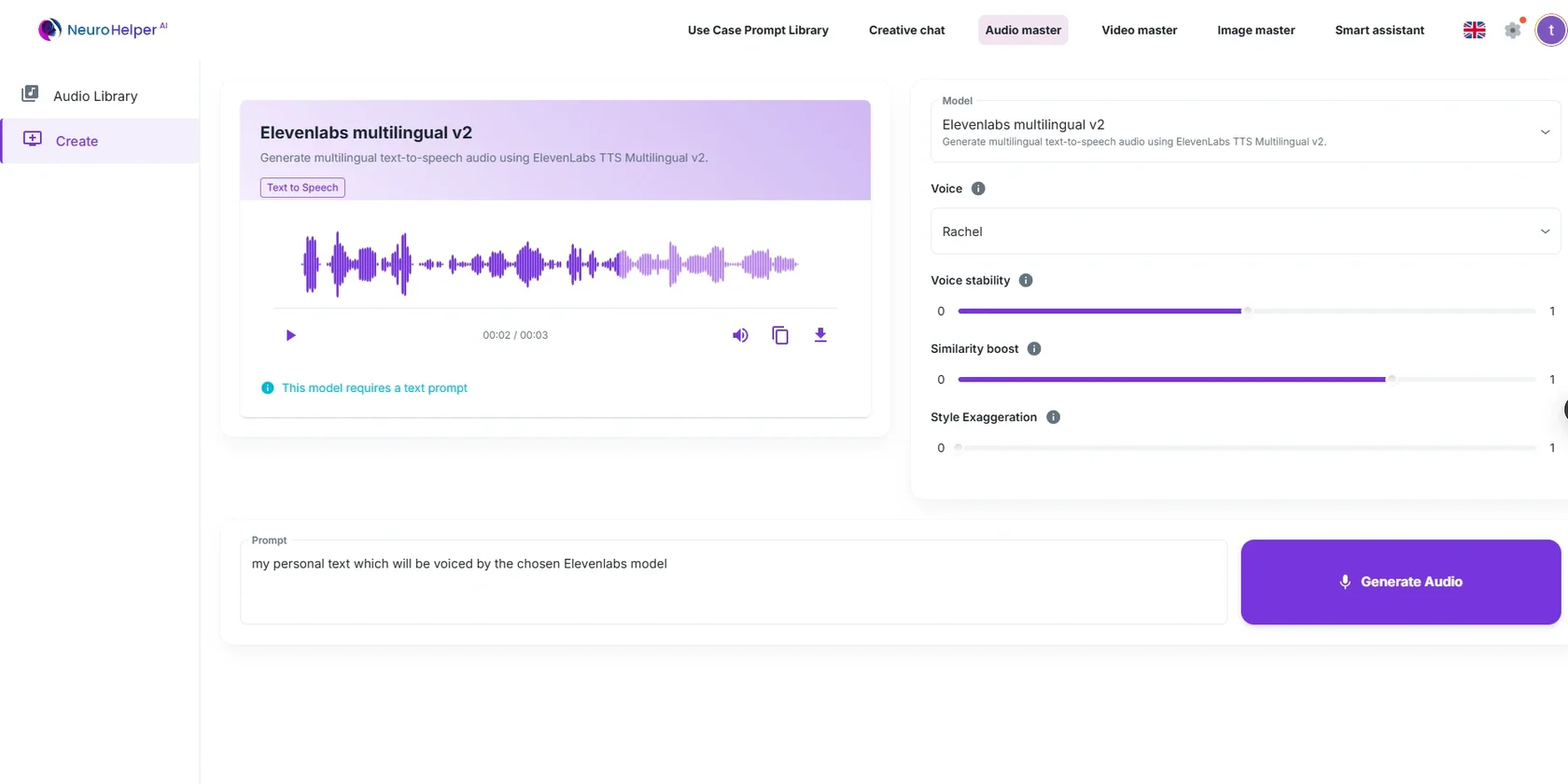The height and width of the screenshot is (784, 1568).
Task: Go to Creative chat
Action: pyautogui.click(x=906, y=30)
